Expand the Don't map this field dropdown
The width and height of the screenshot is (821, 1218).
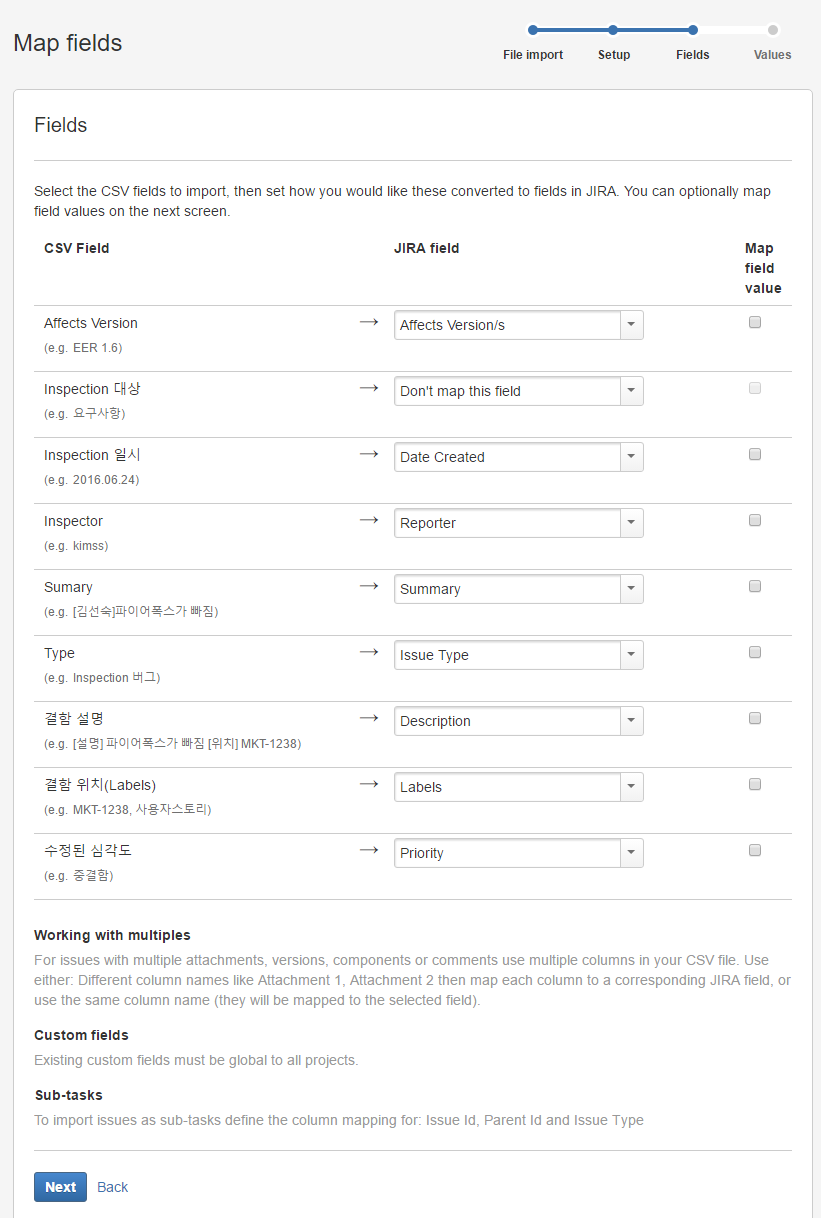631,391
